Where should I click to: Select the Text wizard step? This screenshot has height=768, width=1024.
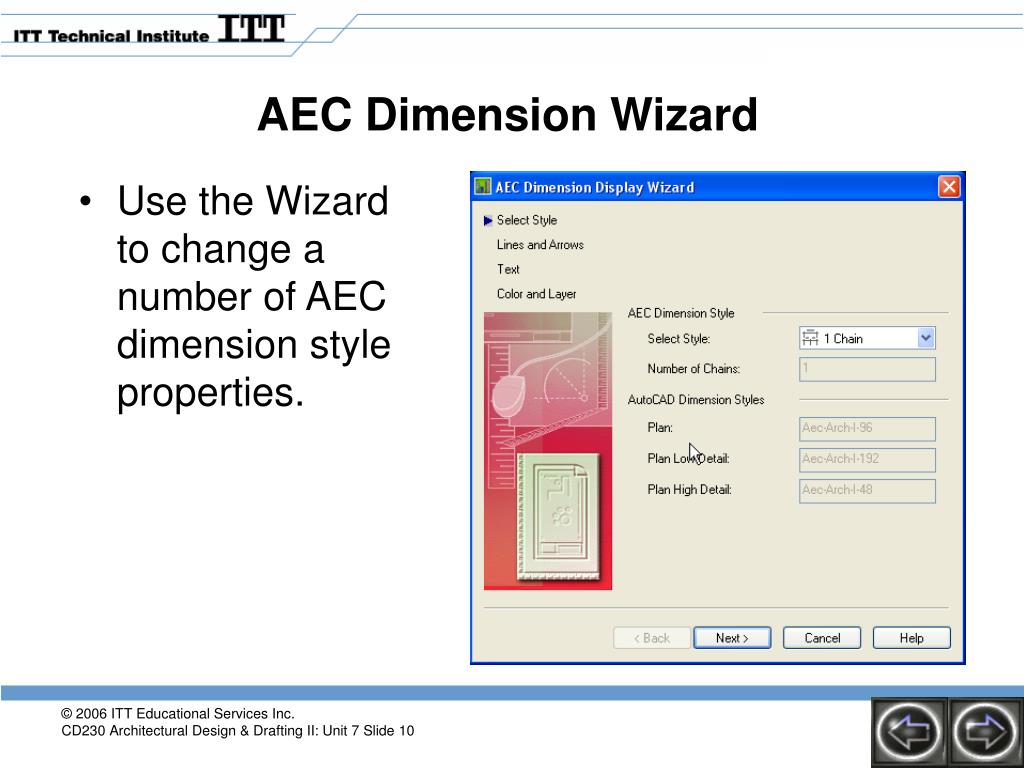click(x=508, y=269)
